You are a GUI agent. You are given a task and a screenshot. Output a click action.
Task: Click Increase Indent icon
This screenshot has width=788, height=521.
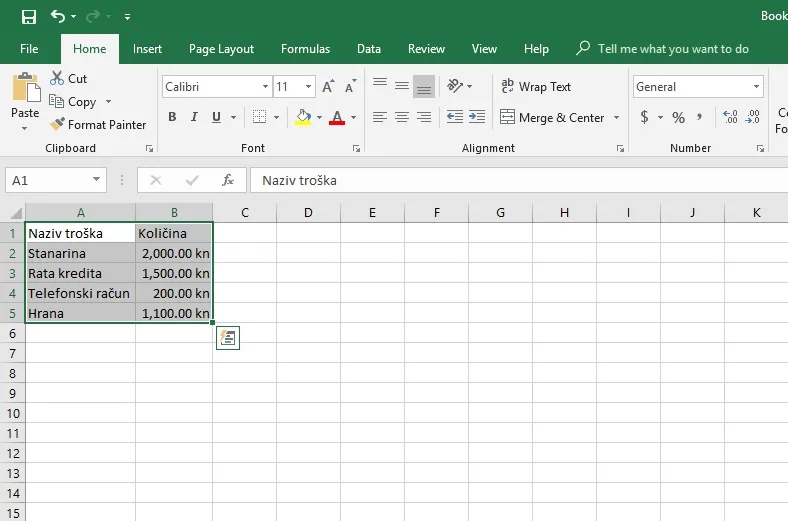pos(477,117)
